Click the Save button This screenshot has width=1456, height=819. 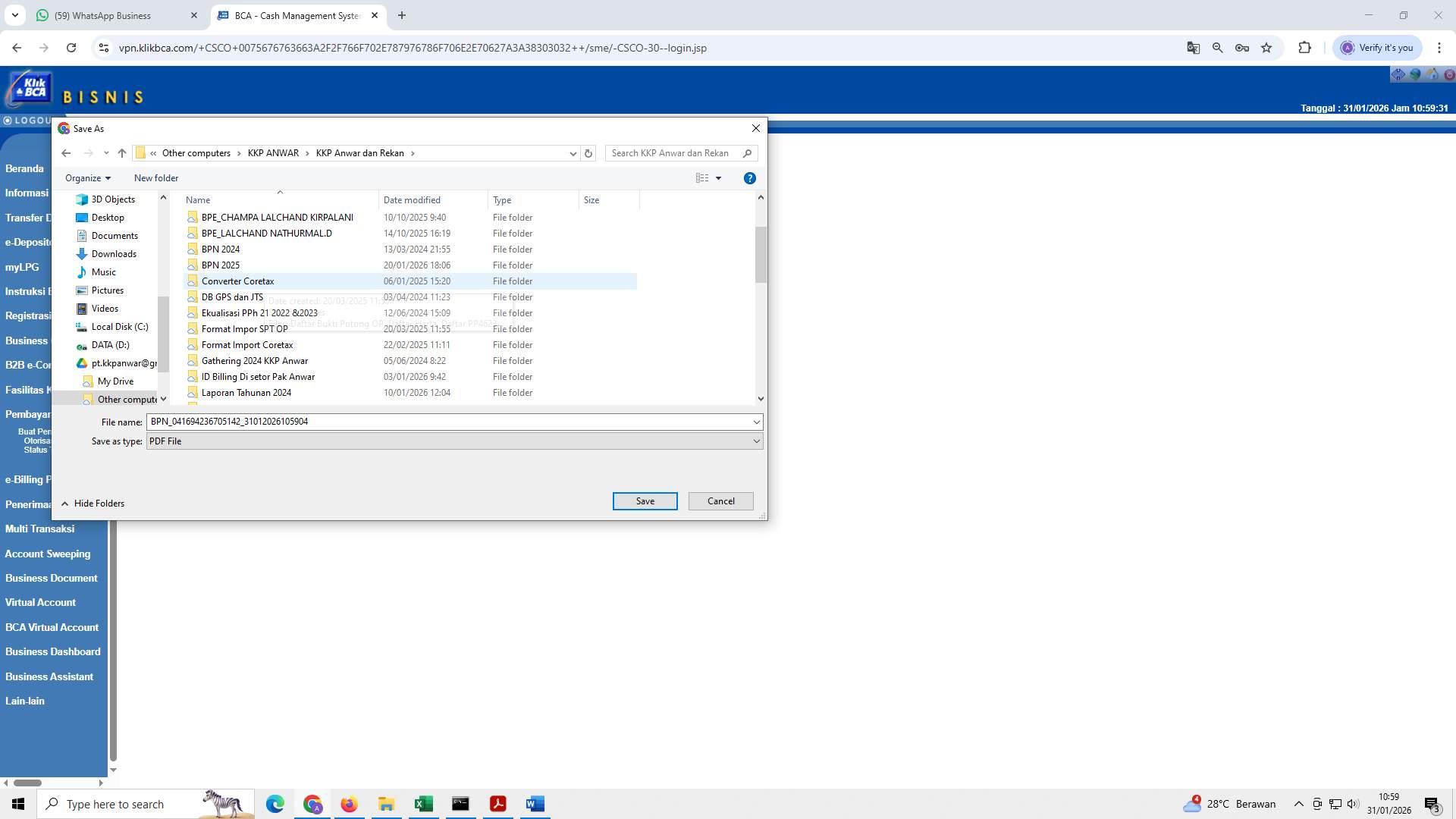[x=644, y=500]
